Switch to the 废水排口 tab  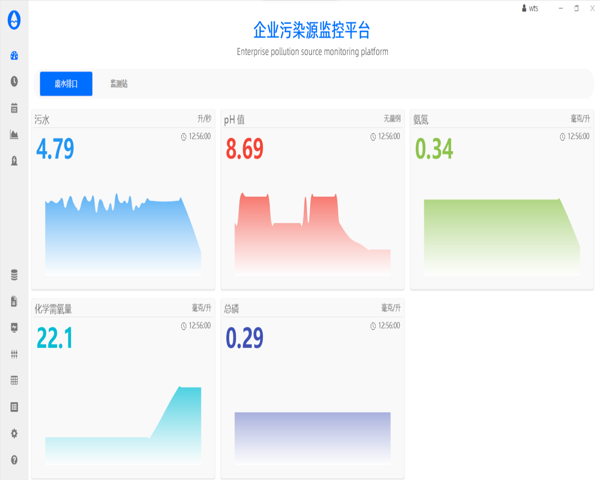pos(66,84)
